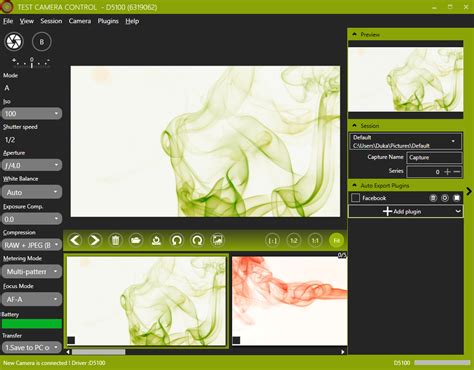
Task: Click the first zoom button left of 1:2
Action: [x=273, y=240]
